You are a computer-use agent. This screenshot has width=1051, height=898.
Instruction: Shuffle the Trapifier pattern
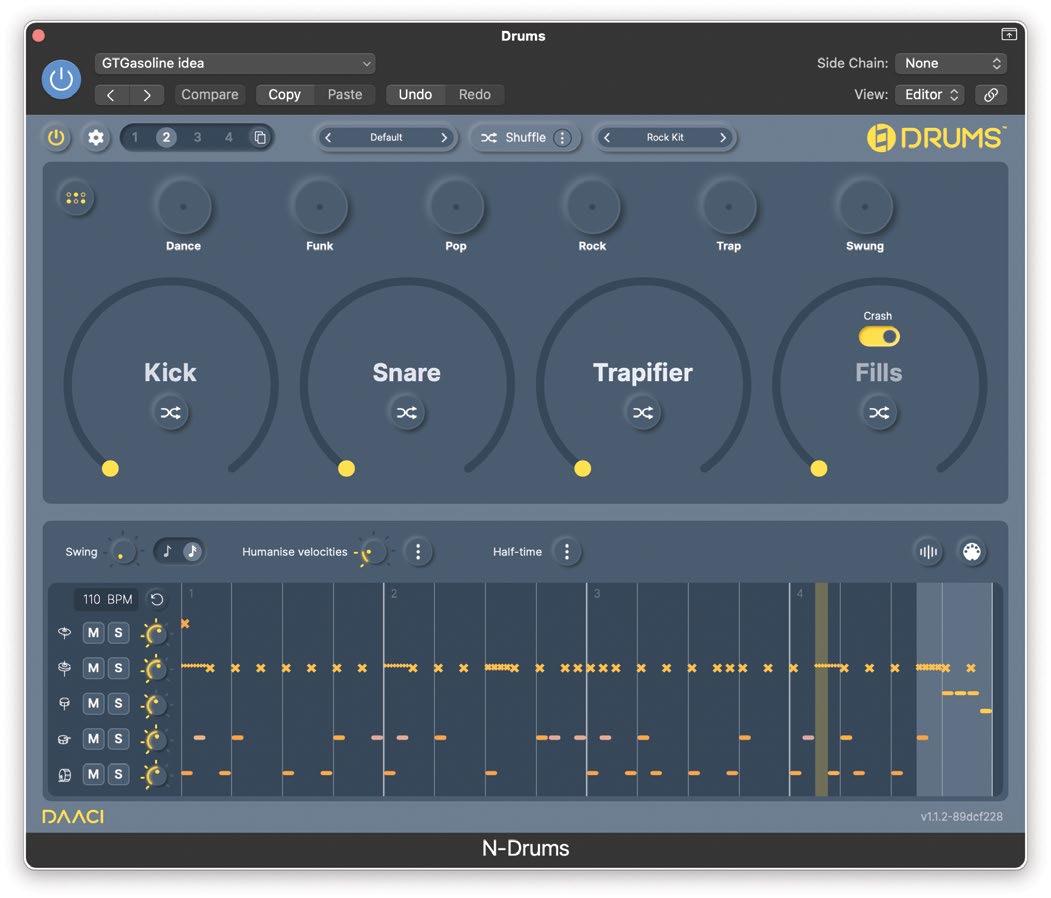(x=643, y=412)
